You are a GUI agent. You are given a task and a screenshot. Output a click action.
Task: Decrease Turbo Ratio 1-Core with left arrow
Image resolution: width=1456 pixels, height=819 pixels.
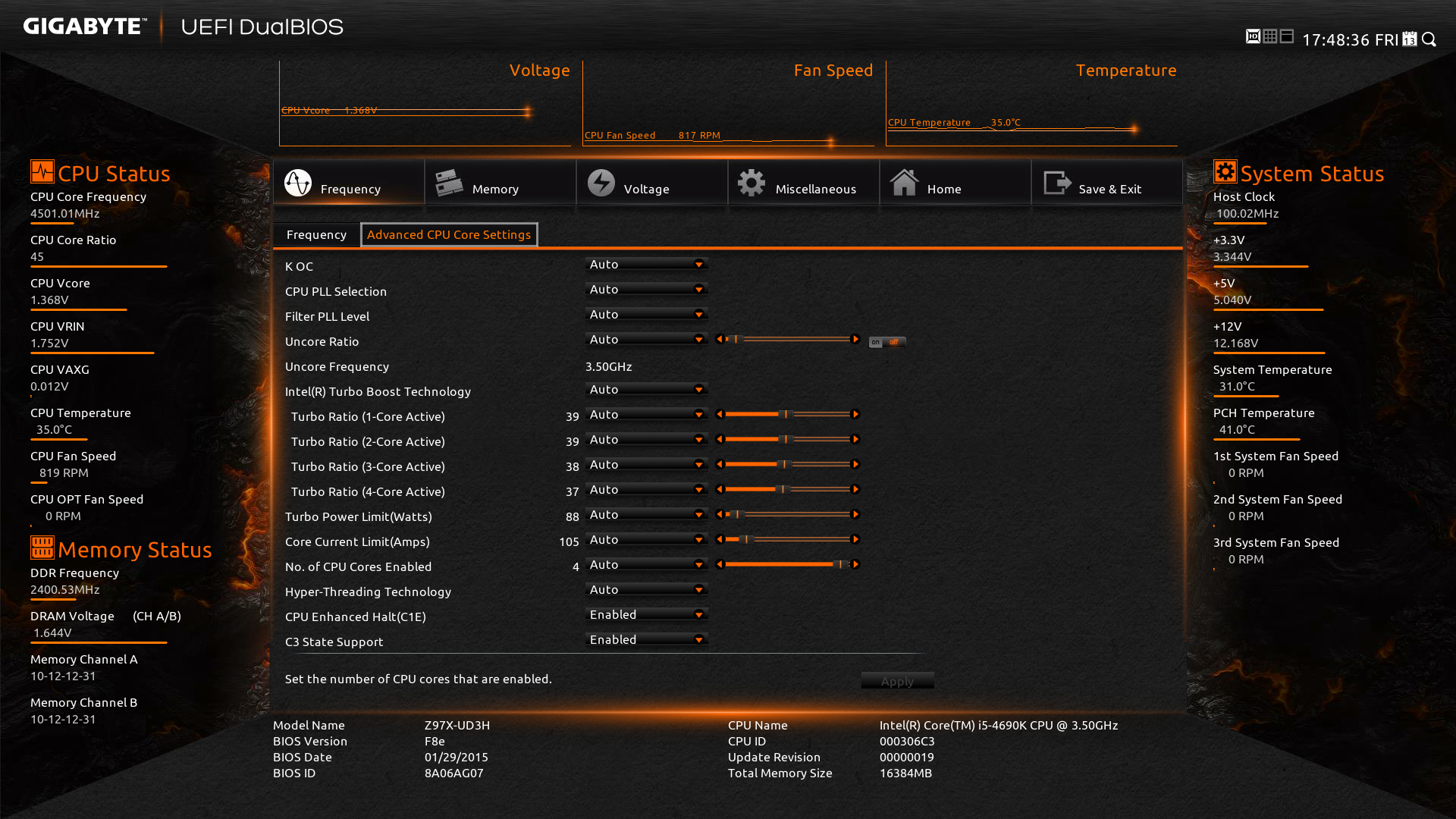click(x=720, y=414)
